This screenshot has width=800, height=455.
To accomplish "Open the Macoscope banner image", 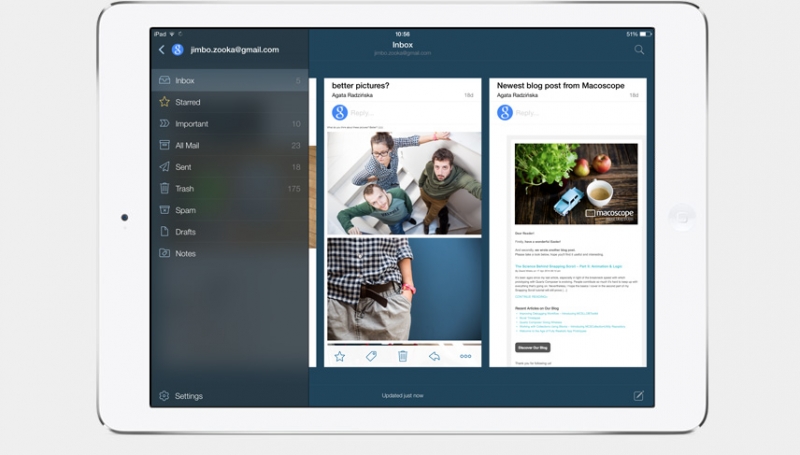I will point(576,184).
